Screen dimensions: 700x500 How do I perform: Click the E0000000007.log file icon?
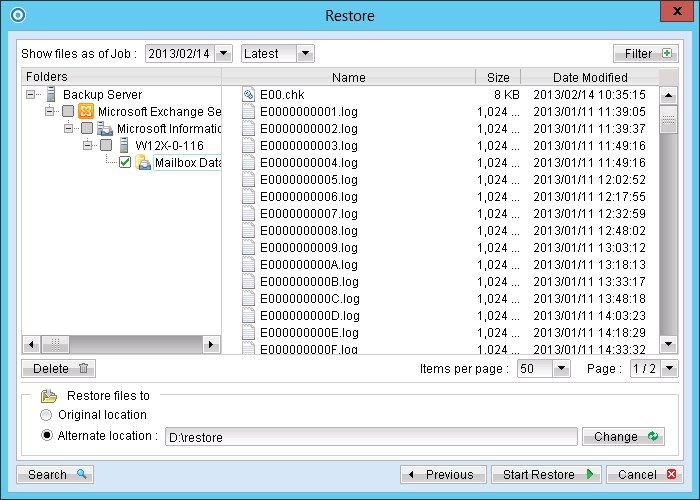tap(248, 213)
